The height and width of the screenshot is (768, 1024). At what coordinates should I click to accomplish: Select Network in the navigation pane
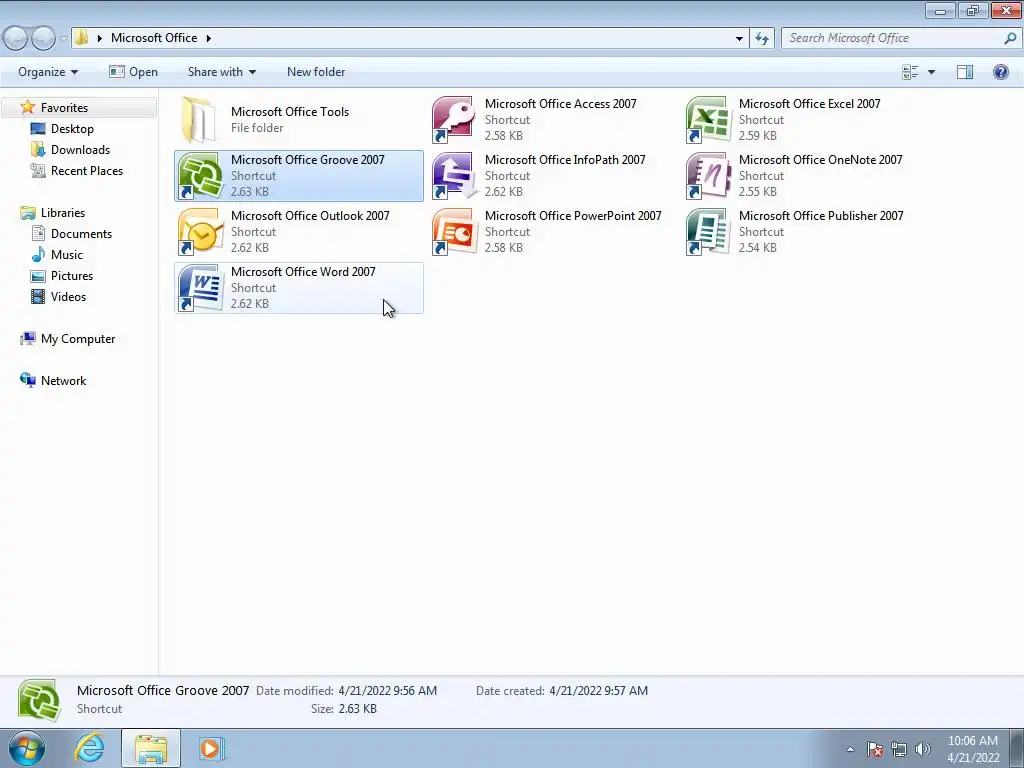pos(63,381)
